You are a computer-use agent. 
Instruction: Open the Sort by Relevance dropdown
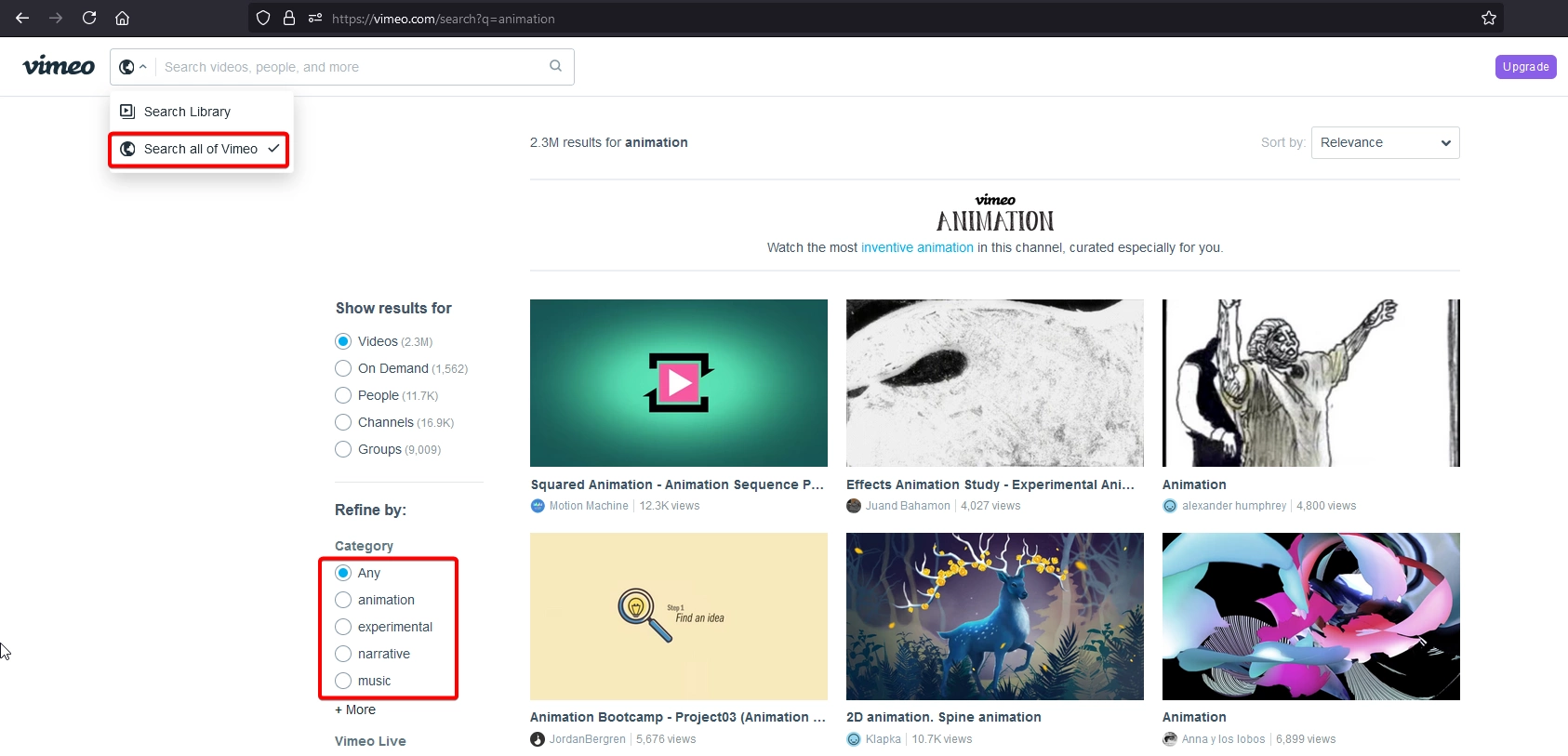tap(1385, 142)
